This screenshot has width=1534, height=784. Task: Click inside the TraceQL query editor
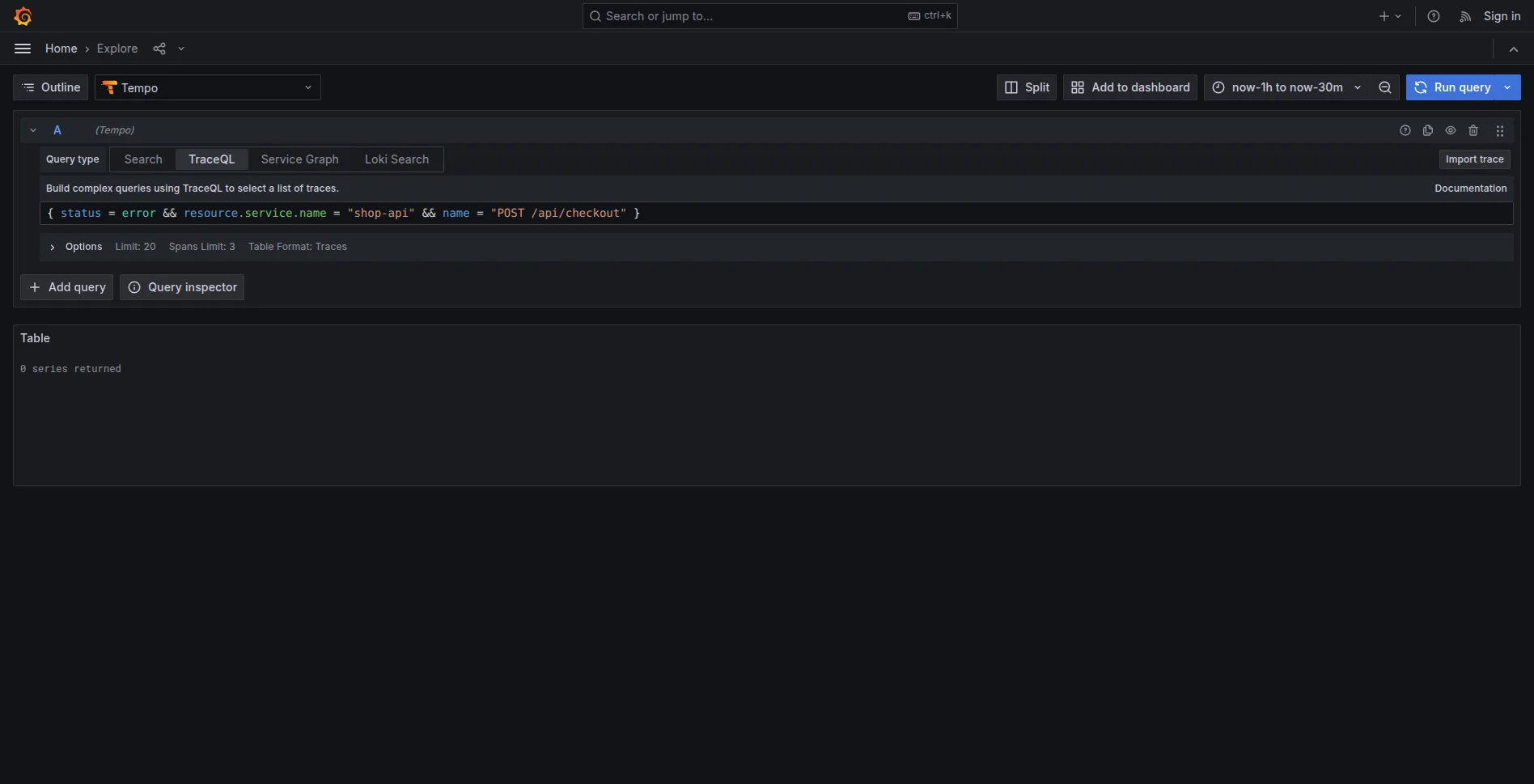click(x=971, y=213)
